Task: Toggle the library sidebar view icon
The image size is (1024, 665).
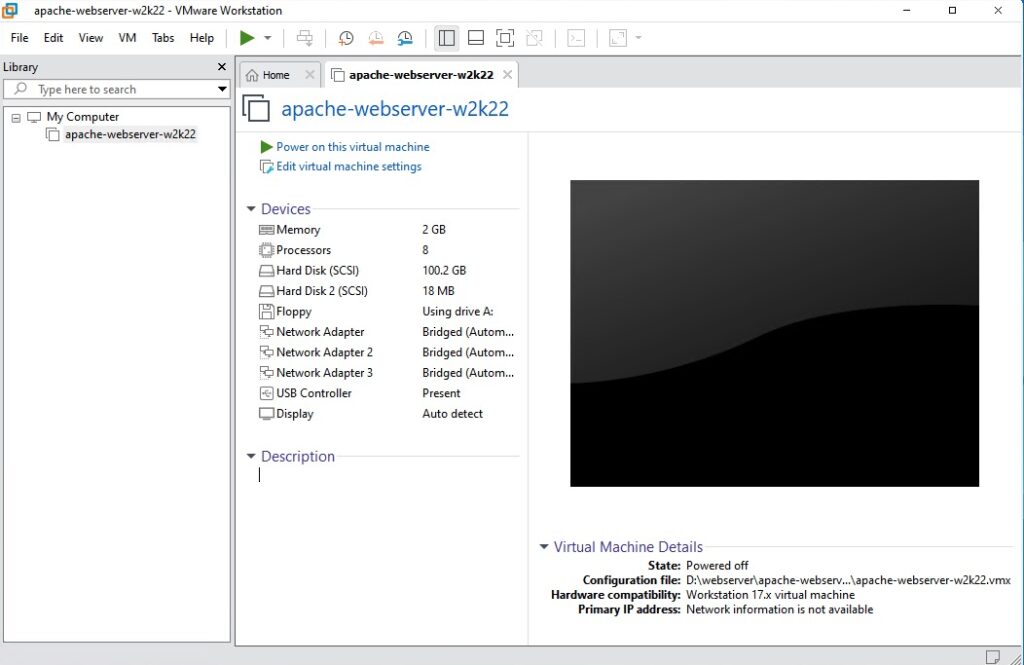Action: tap(447, 38)
